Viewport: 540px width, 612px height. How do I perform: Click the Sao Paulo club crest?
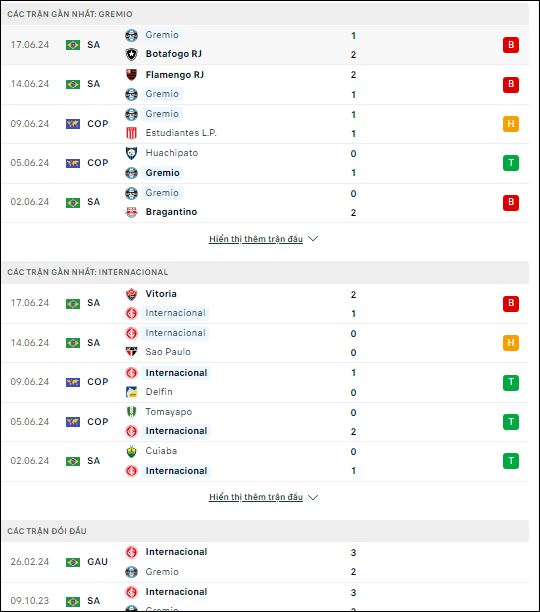pyautogui.click(x=131, y=352)
